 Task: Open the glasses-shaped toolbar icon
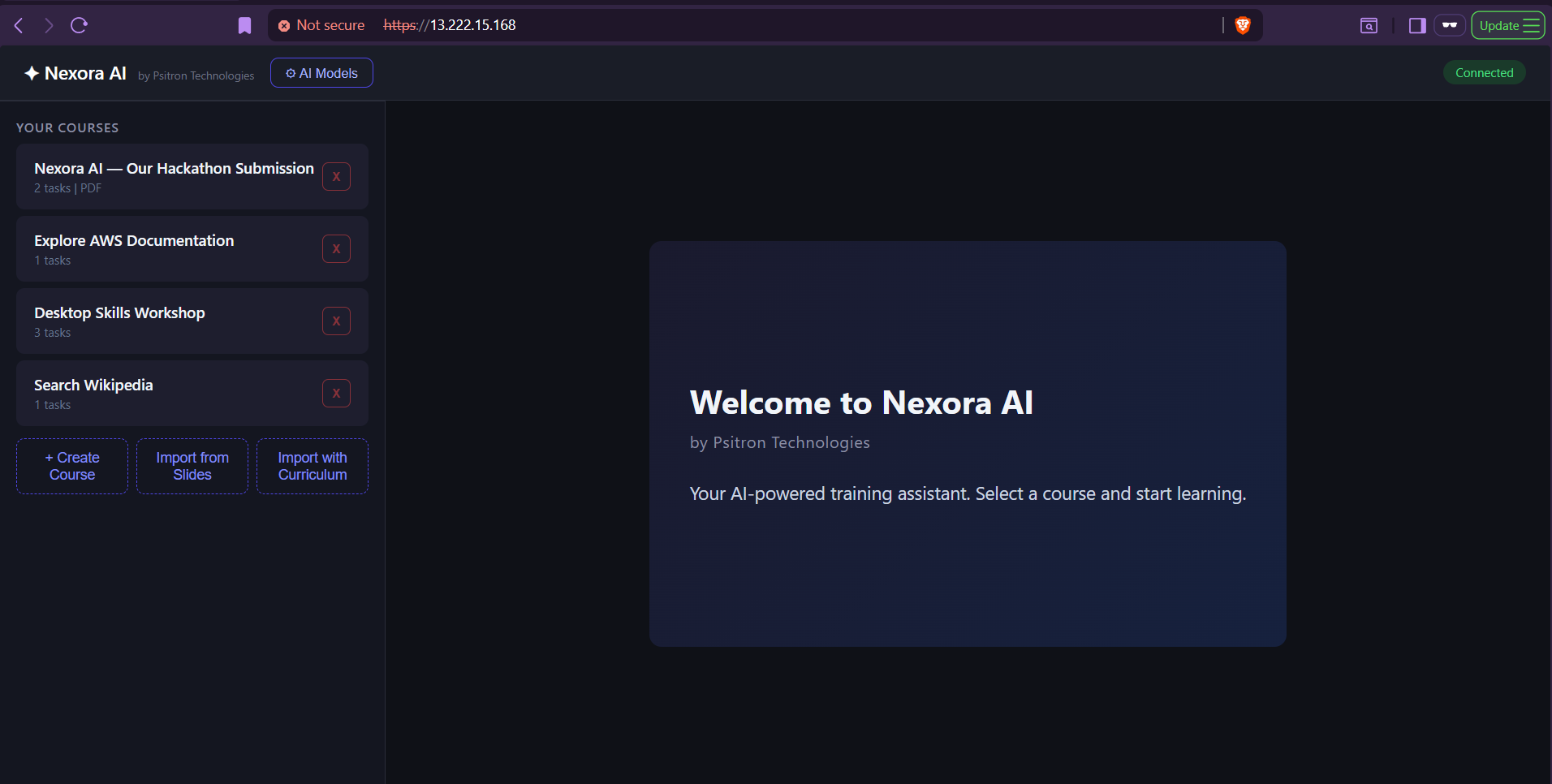pos(1450,25)
